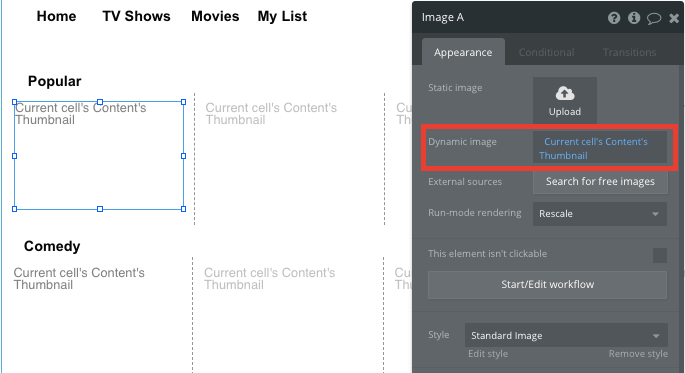Click Search for free images button
This screenshot has height=373, width=685.
click(600, 181)
